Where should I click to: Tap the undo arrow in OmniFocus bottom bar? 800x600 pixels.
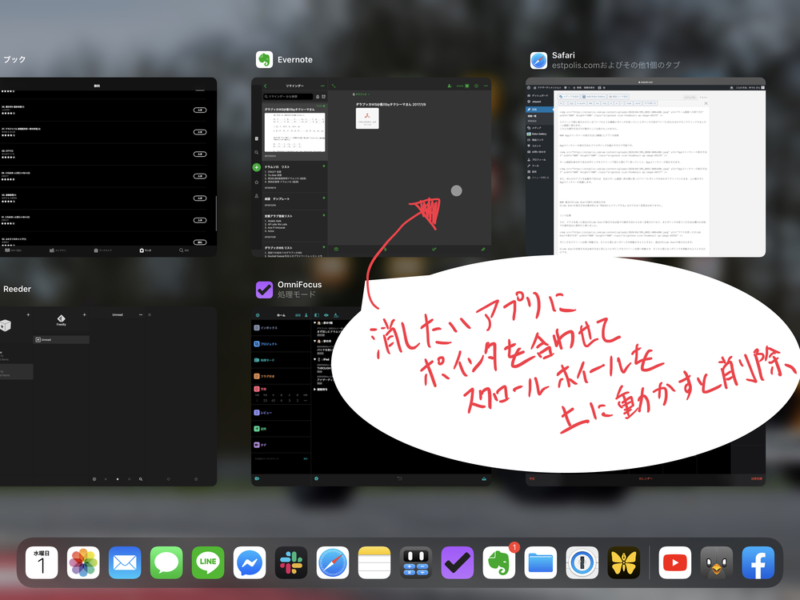click(x=399, y=479)
